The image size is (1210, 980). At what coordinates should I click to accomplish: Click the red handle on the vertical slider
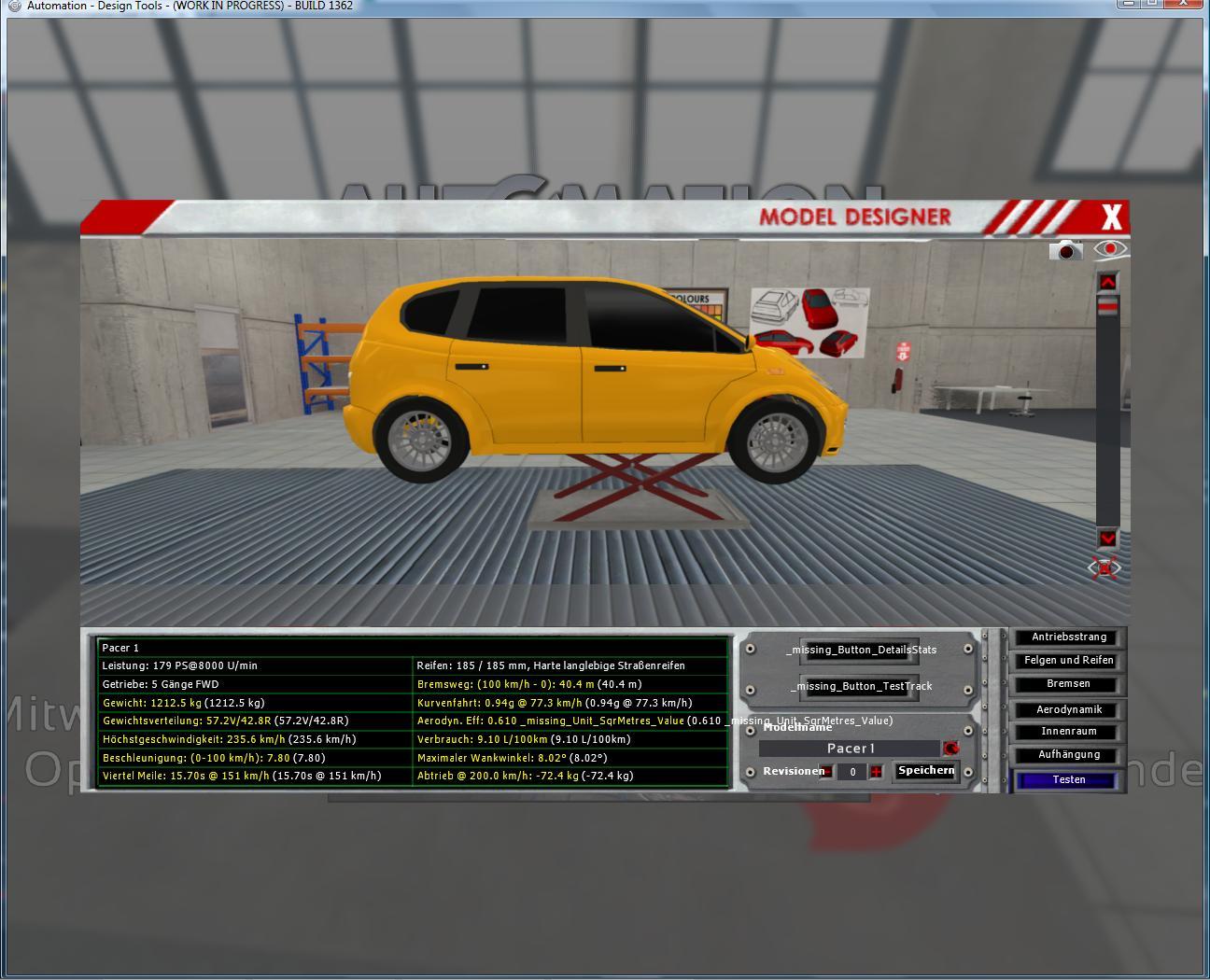[x=1107, y=306]
